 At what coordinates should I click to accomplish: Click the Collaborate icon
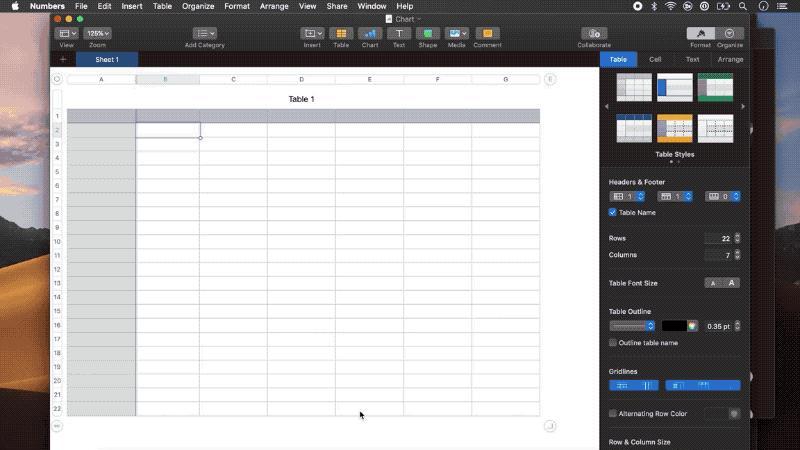[594, 34]
